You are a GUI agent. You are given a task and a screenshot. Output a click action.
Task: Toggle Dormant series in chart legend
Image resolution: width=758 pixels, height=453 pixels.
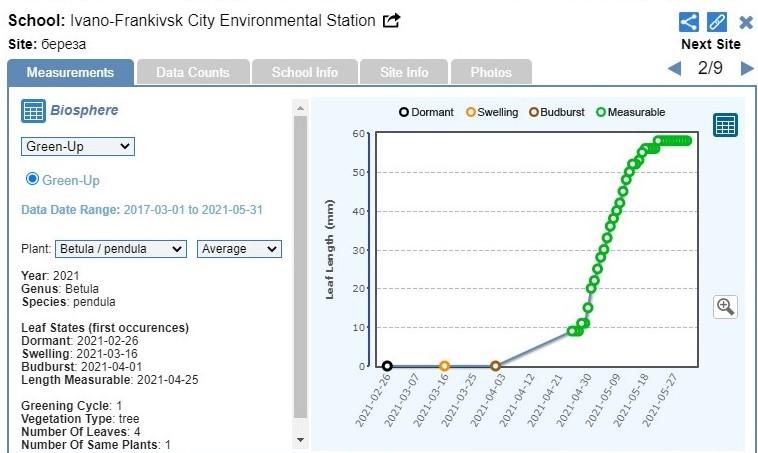427,112
